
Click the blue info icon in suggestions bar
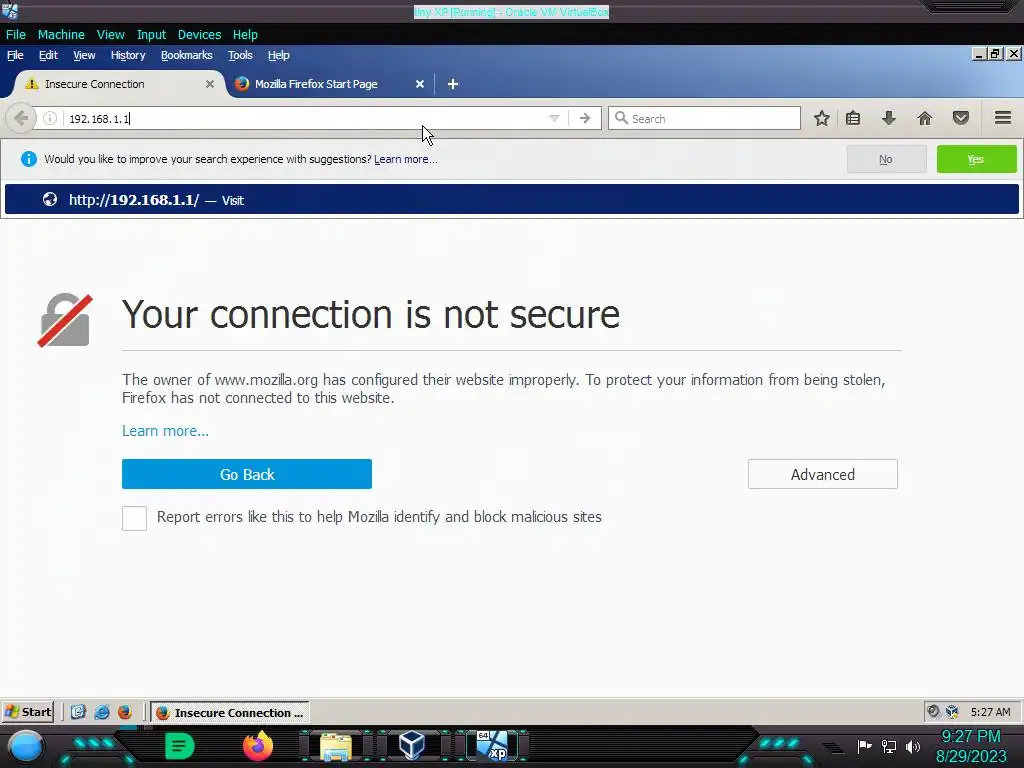29,159
